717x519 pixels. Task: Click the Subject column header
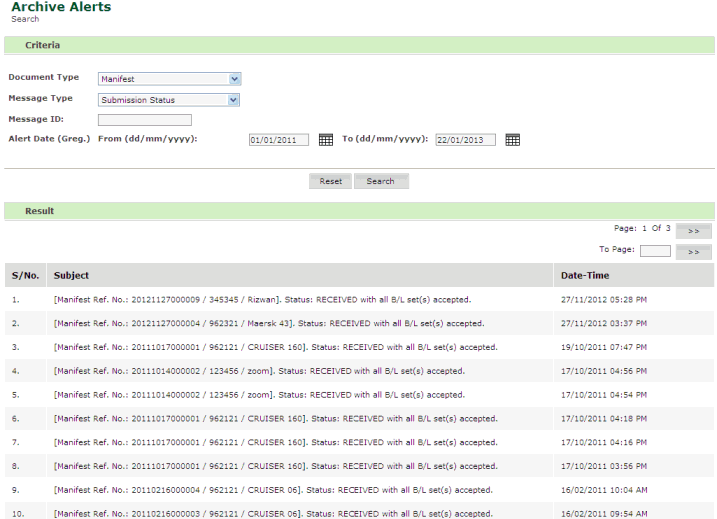(71, 275)
